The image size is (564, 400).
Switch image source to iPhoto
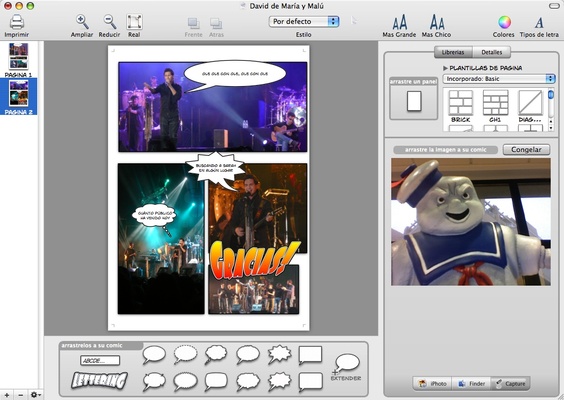click(x=432, y=383)
